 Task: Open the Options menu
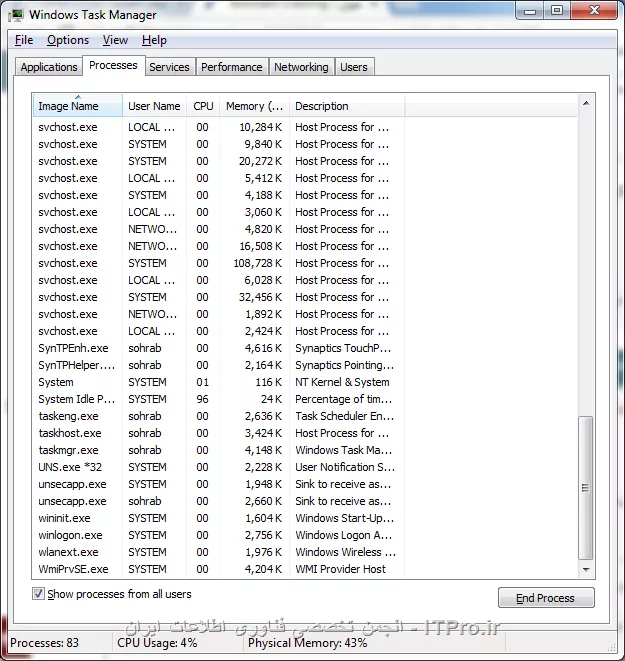pos(68,40)
